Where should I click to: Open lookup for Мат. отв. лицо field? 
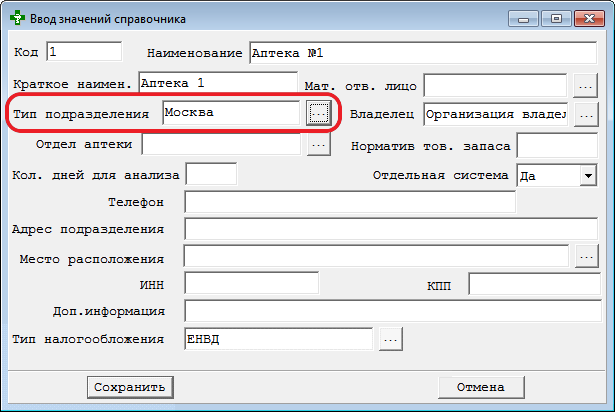(586, 86)
